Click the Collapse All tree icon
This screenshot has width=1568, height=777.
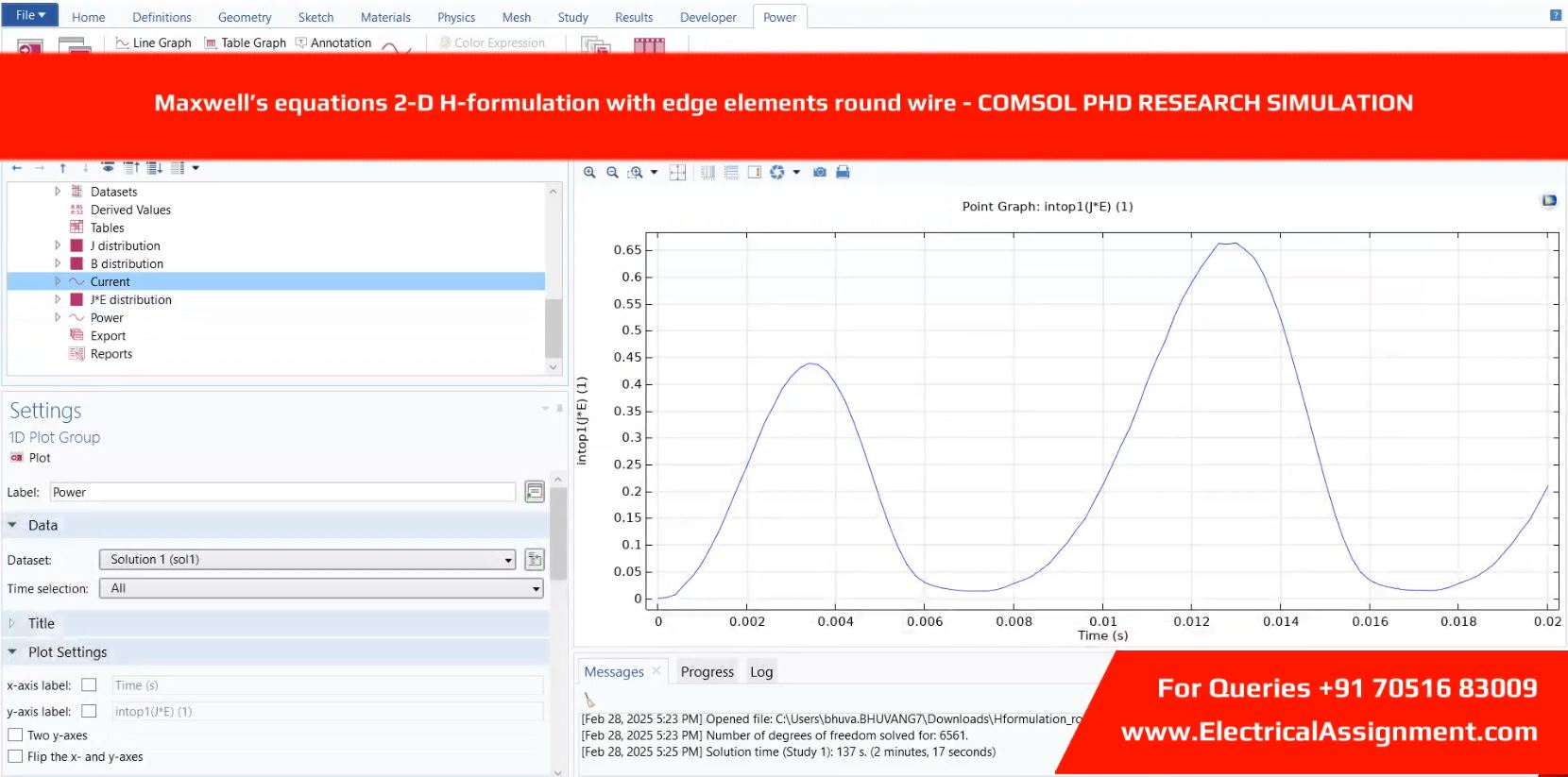(131, 168)
